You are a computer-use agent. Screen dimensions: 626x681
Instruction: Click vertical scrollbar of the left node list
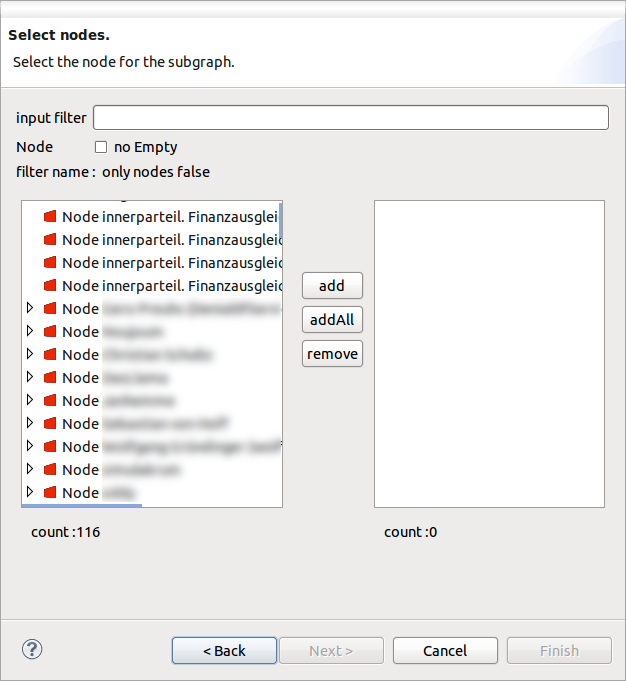281,221
